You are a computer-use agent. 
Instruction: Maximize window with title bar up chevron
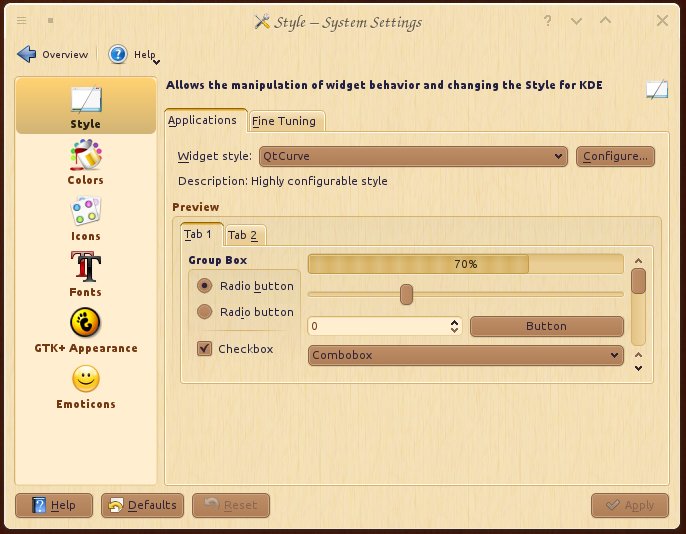coord(605,20)
